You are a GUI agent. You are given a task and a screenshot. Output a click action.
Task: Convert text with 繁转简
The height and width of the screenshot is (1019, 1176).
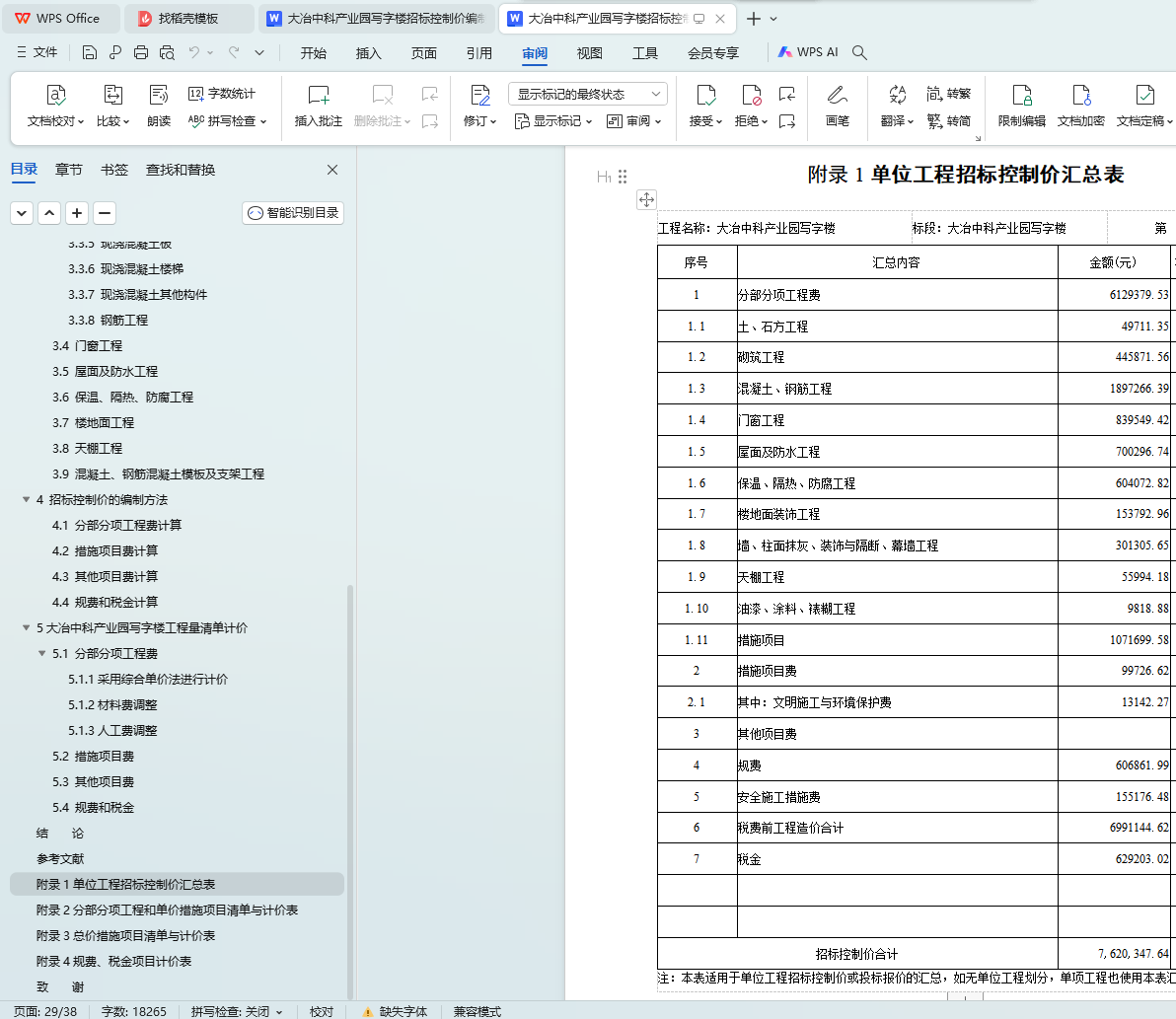coord(949,120)
